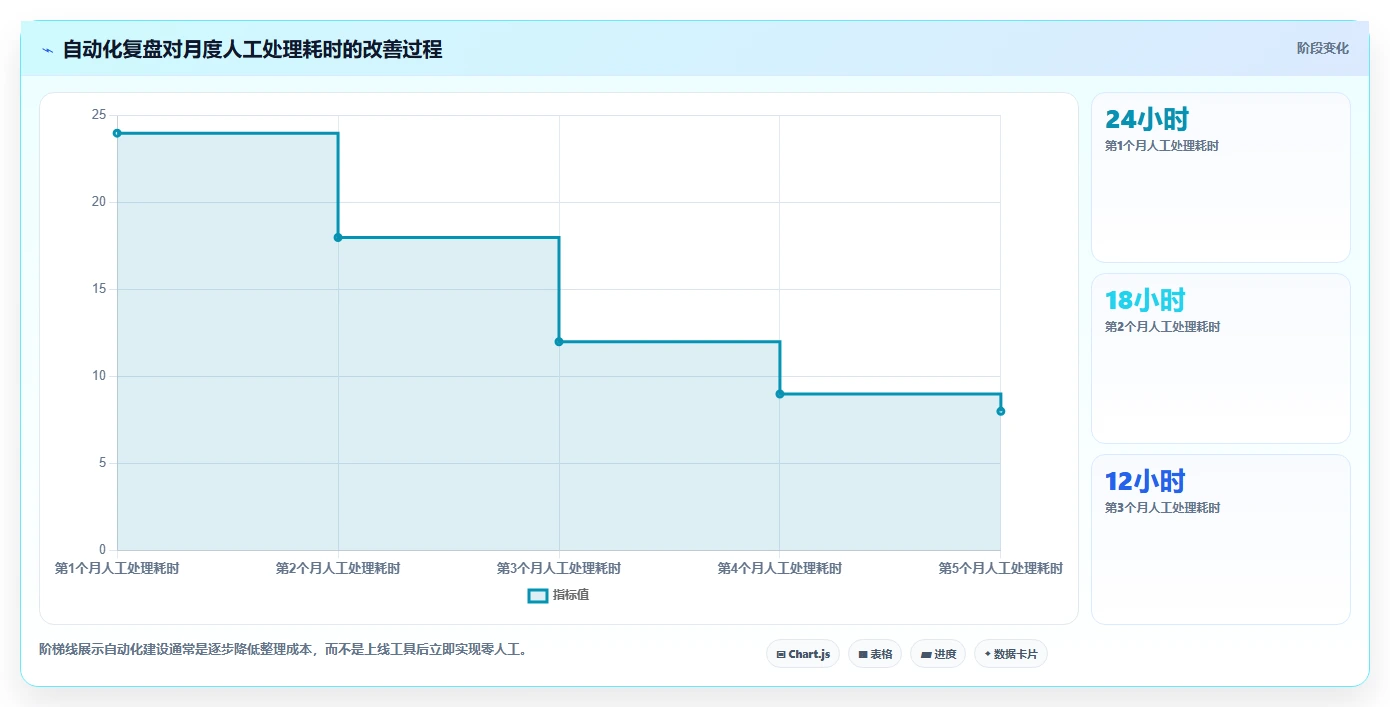Select the 表格 tag chip
The width and height of the screenshot is (1390, 707).
[x=875, y=654]
